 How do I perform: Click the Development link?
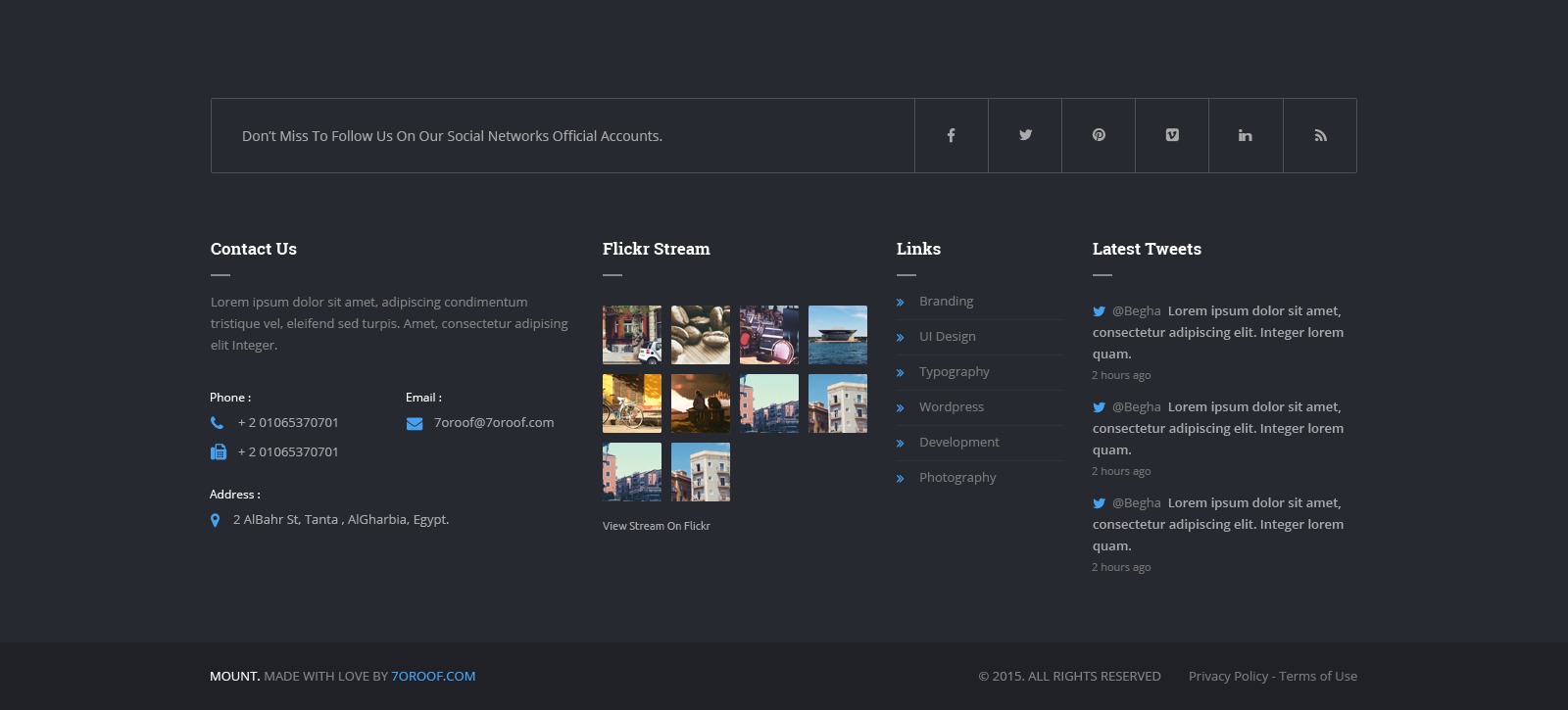[x=958, y=443]
